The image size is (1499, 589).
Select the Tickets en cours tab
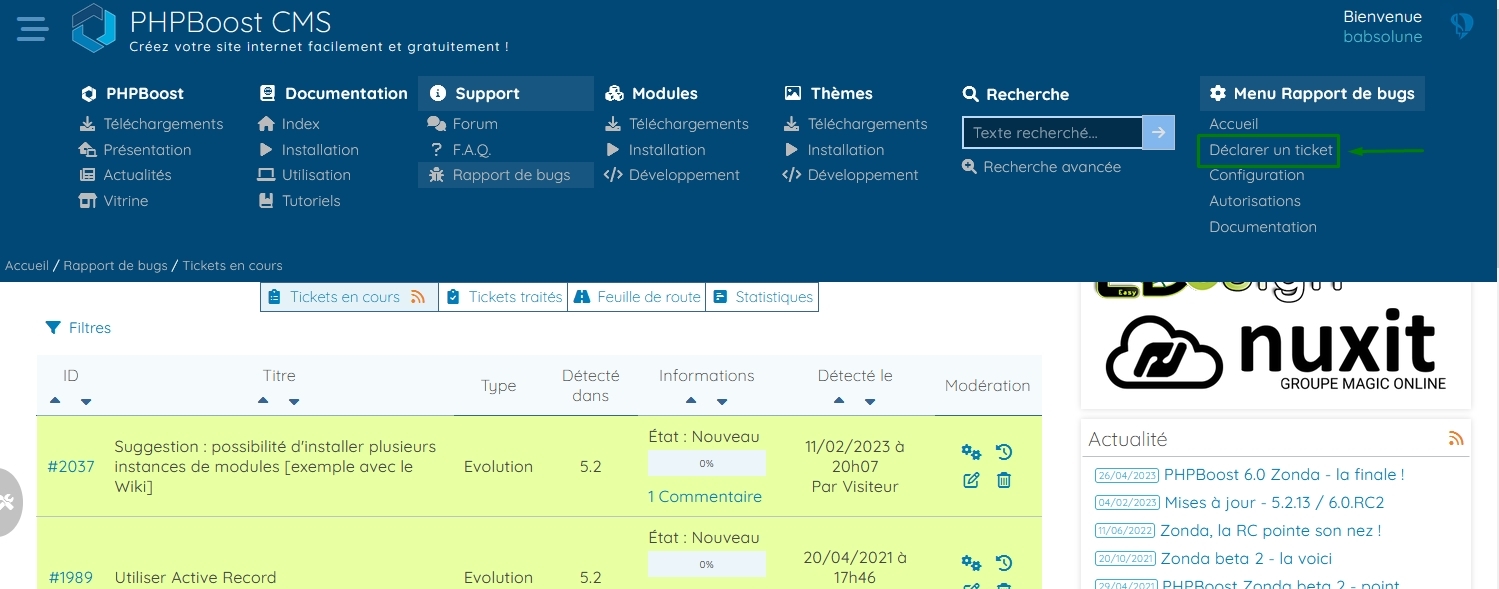point(349,297)
